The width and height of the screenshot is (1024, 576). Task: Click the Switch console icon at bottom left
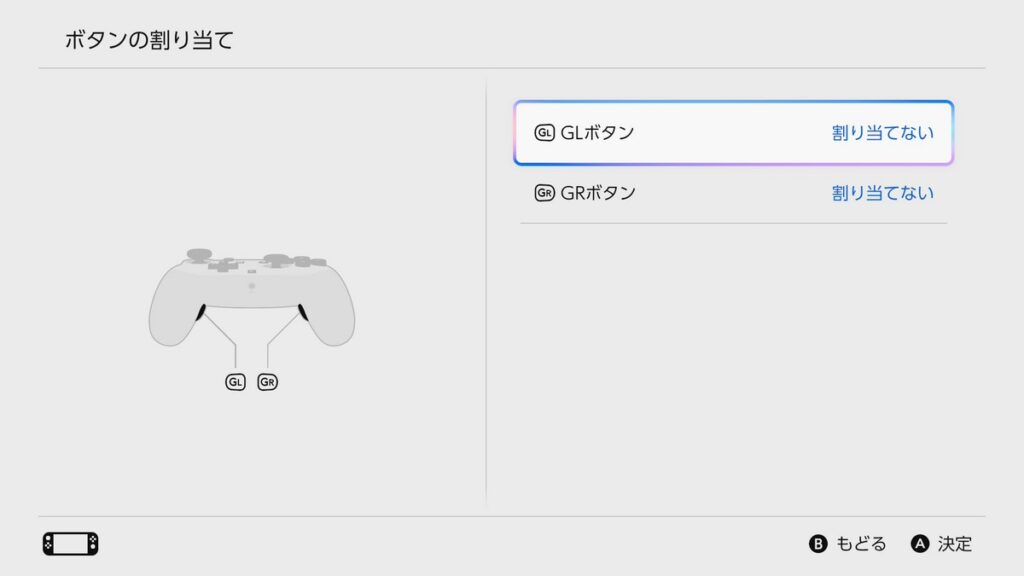[x=71, y=544]
